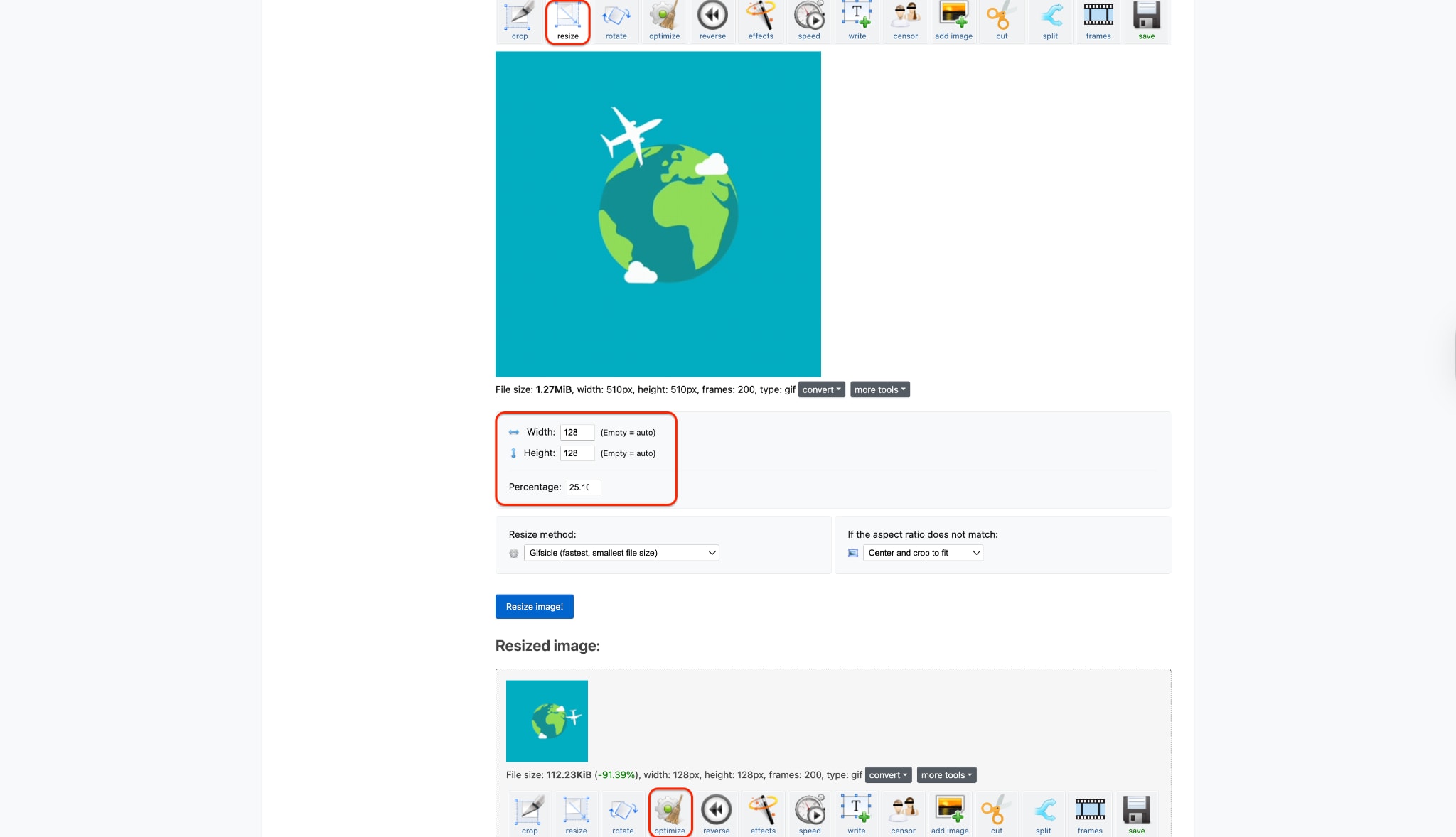Click the split tool in top toolbar

(1050, 21)
